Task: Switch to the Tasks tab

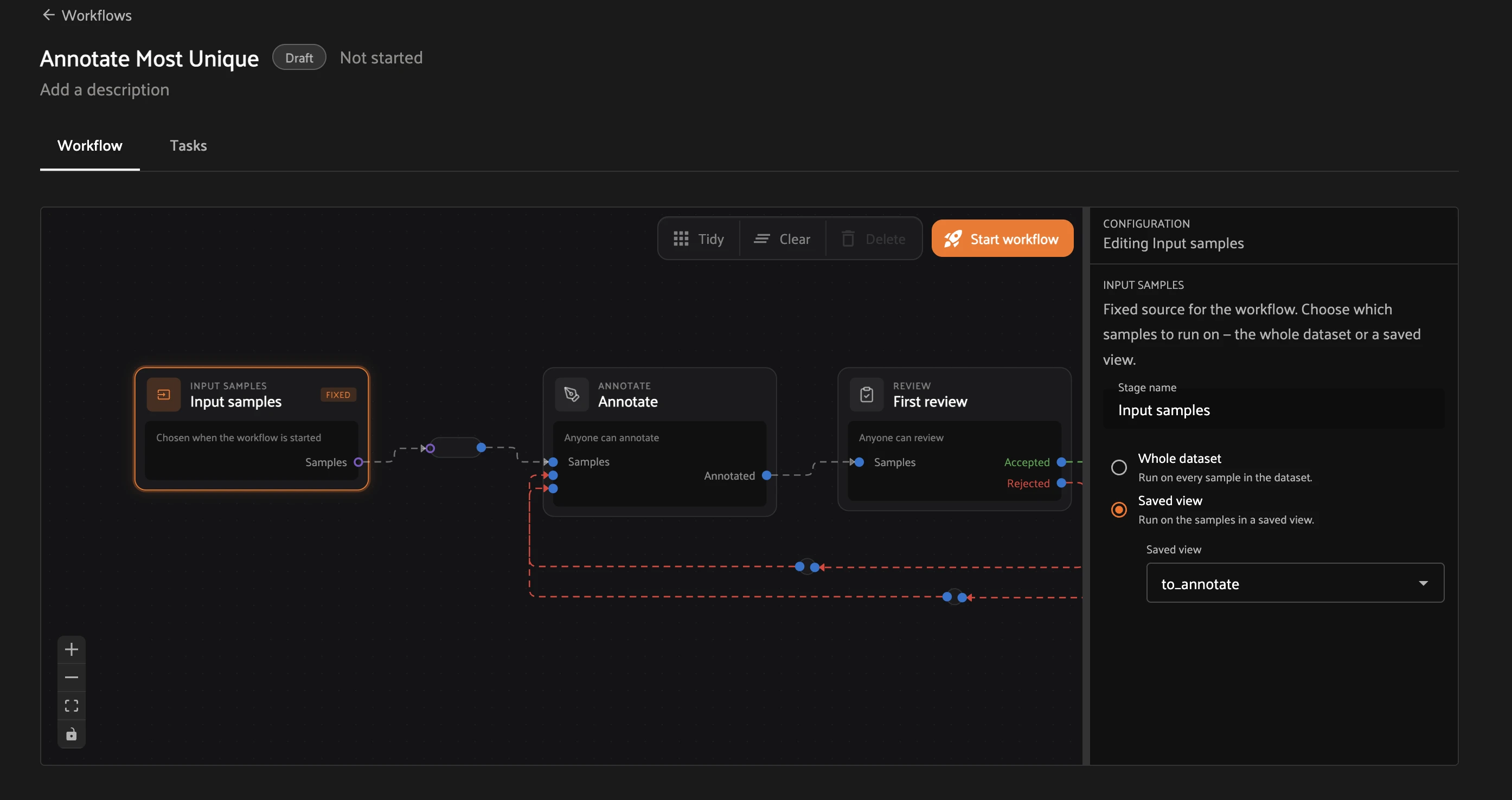Action: 188,145
